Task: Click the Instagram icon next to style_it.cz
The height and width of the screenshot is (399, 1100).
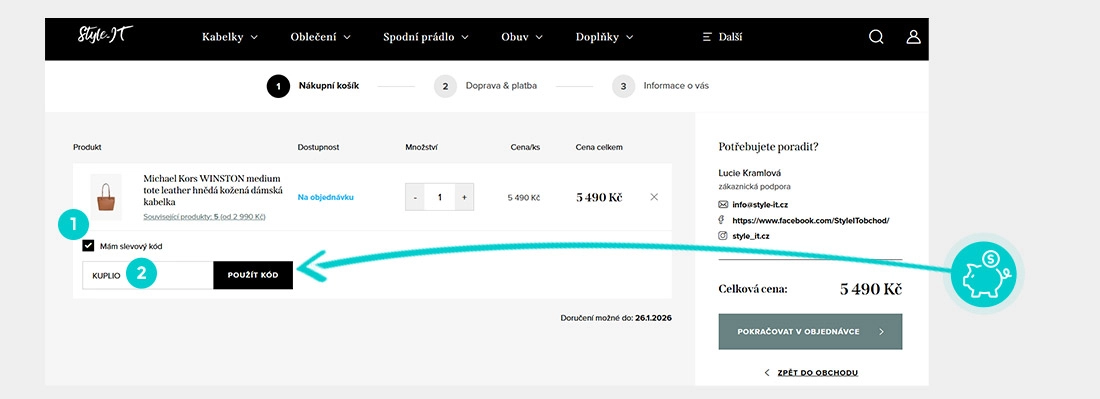Action: [x=723, y=236]
